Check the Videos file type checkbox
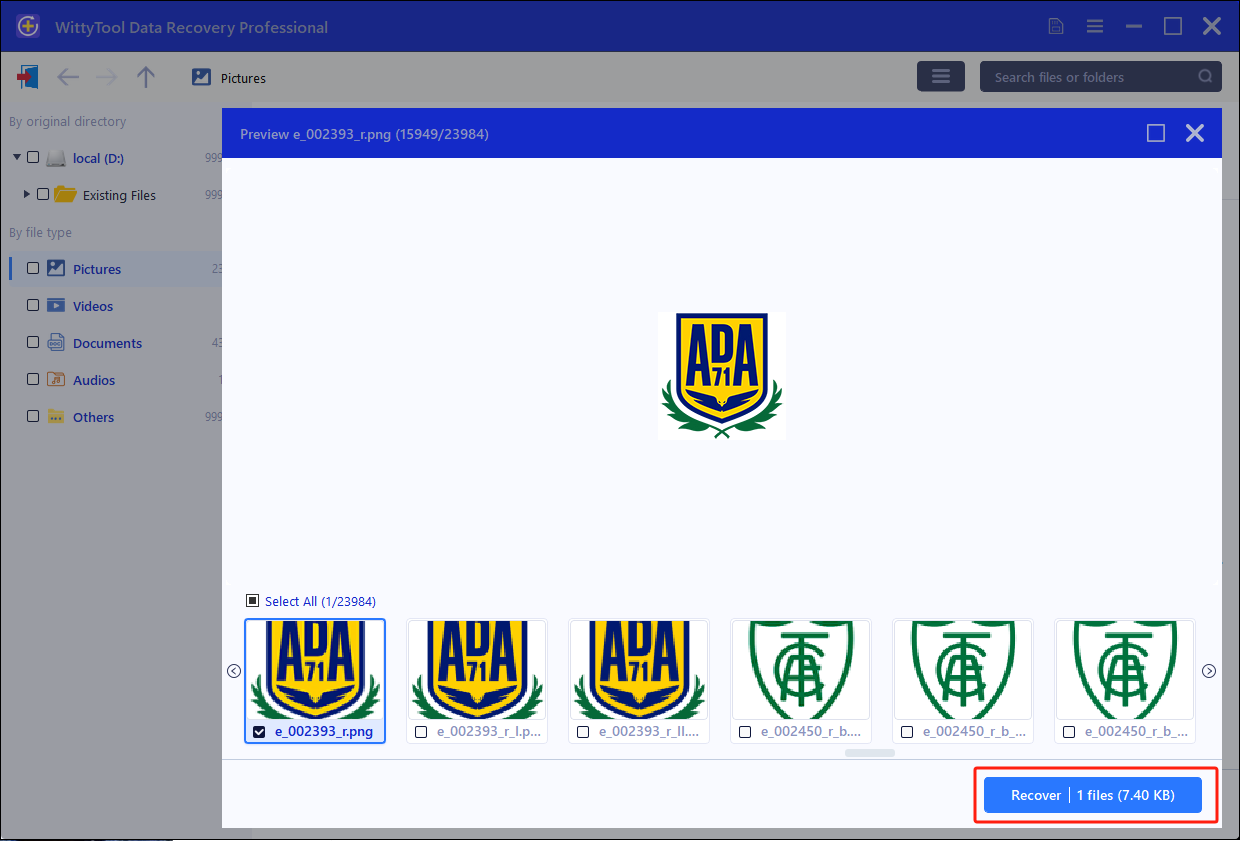The height and width of the screenshot is (841, 1240). tap(33, 306)
